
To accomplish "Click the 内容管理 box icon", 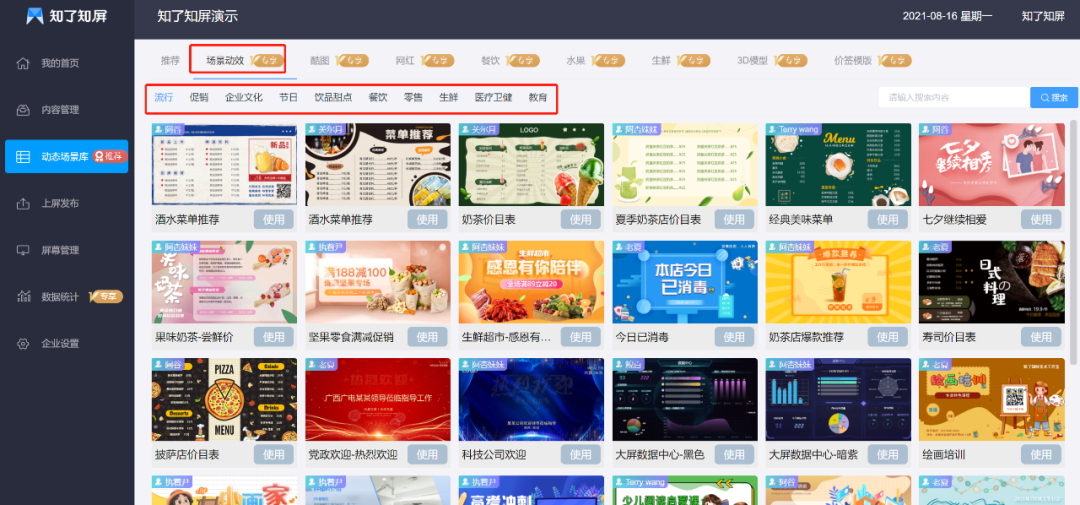I will (23, 110).
